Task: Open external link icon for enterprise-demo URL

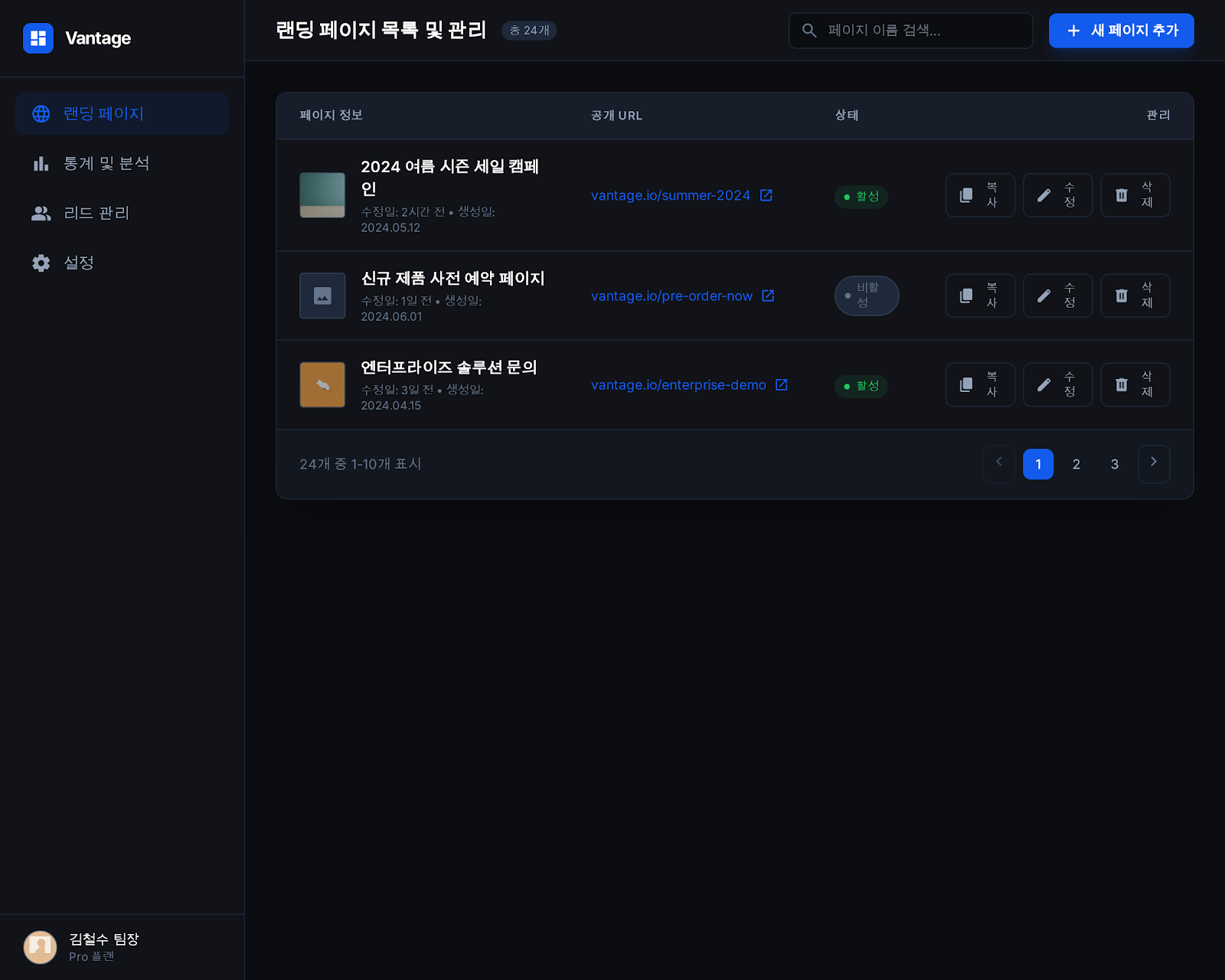Action: (781, 384)
